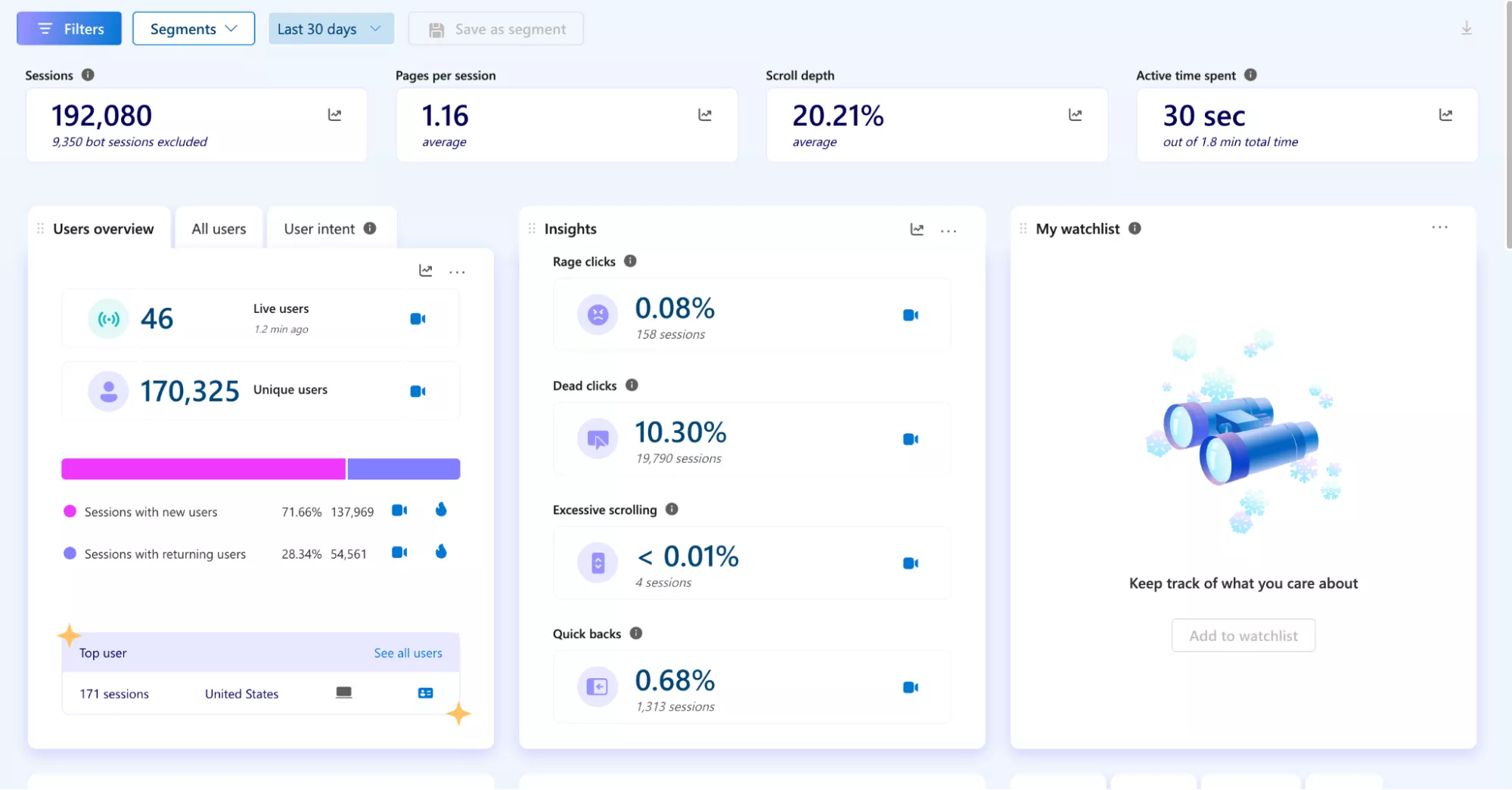The width and height of the screenshot is (1512, 790).
Task: Open Quick backs session recordings
Action: (910, 687)
